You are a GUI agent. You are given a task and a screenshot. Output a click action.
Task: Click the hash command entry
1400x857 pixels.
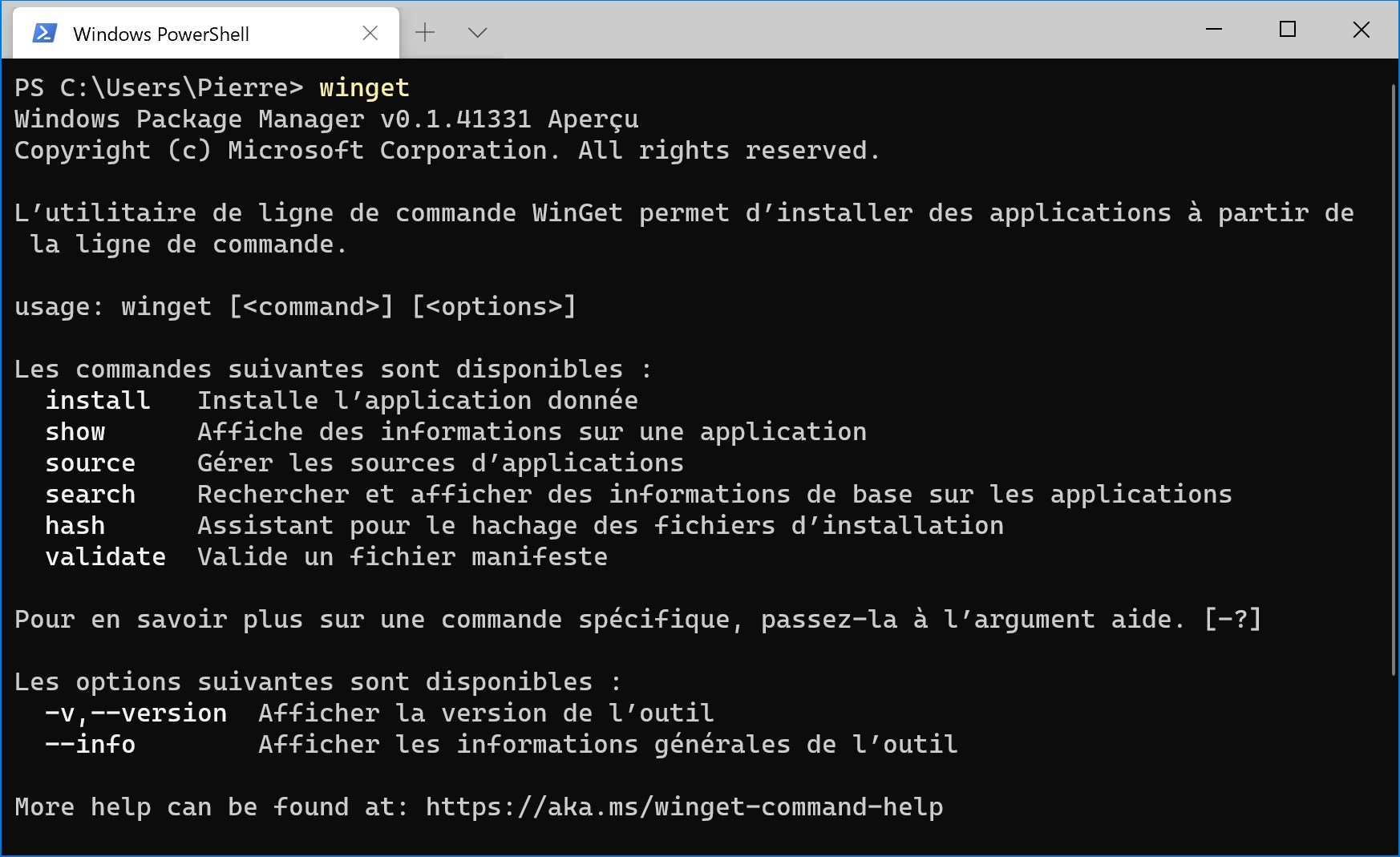[x=75, y=525]
